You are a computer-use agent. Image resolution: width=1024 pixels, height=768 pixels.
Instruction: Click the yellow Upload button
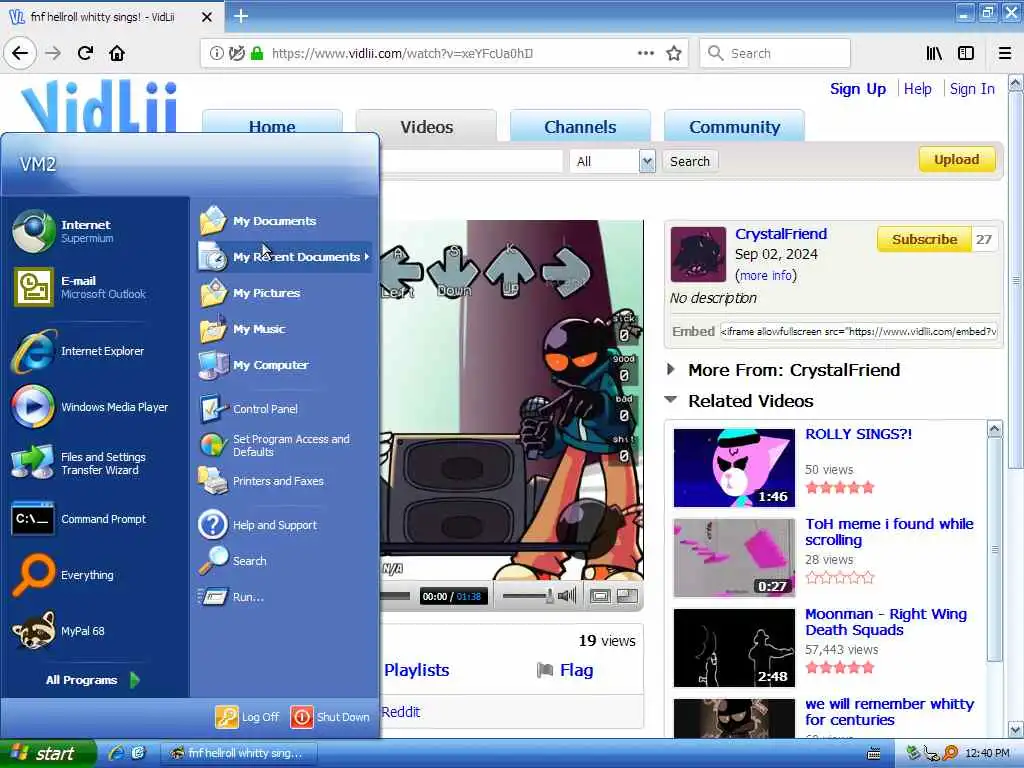click(957, 159)
